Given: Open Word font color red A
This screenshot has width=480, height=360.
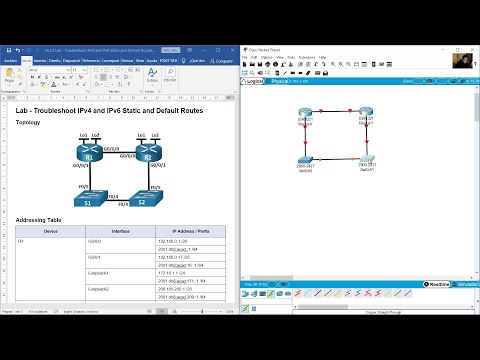Looking at the screenshot, I should pos(54,85).
